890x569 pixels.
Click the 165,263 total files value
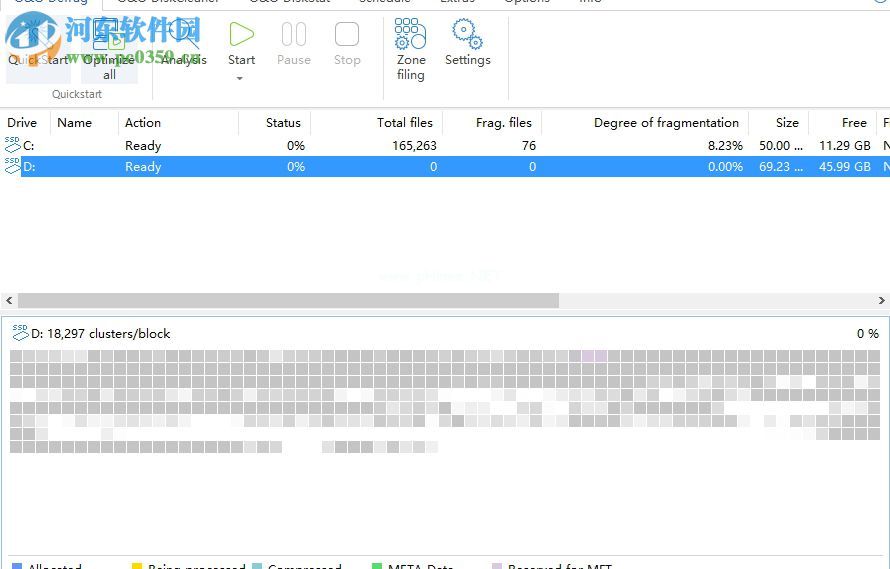pyautogui.click(x=414, y=146)
